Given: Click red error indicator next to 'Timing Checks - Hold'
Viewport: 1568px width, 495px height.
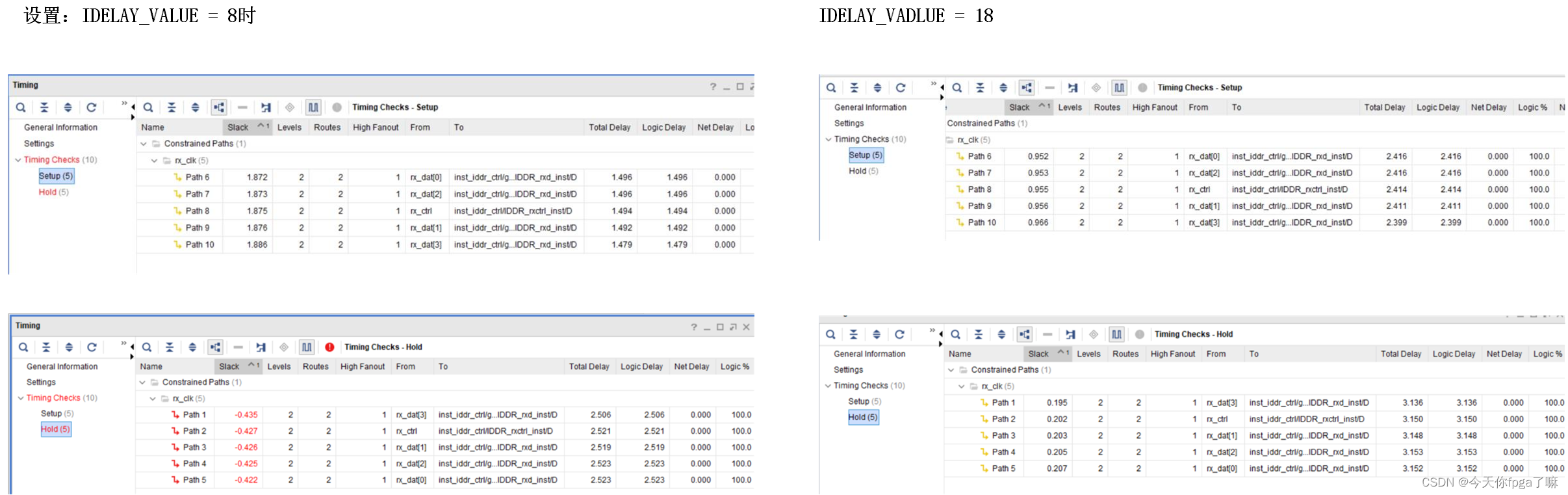Looking at the screenshot, I should coord(329,347).
